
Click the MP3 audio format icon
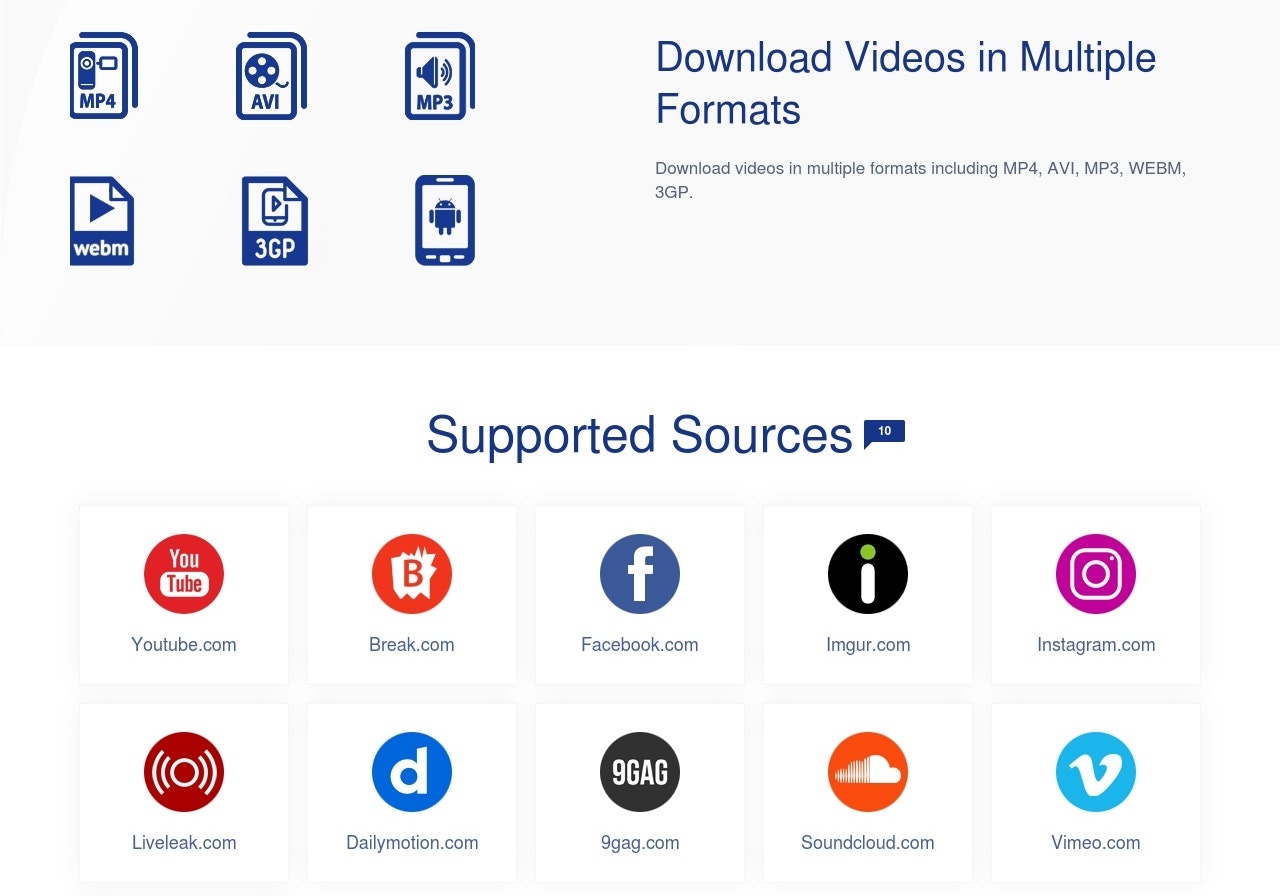tap(440, 76)
